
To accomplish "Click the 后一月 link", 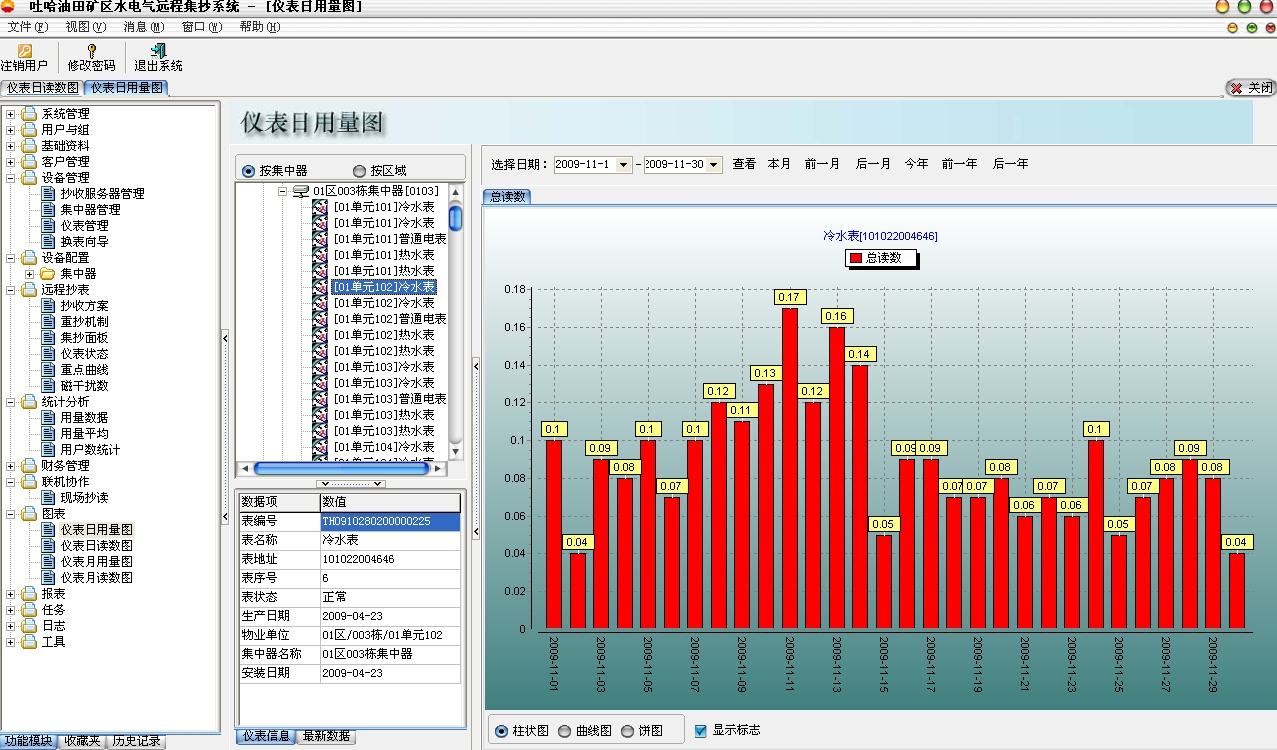I will 873,164.
